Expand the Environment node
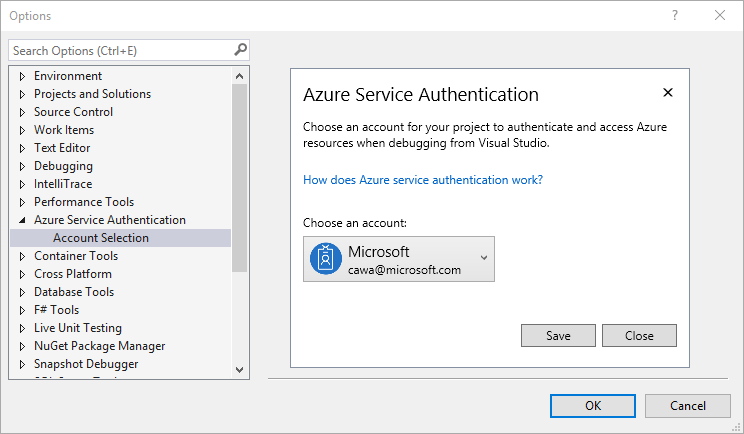This screenshot has height=434, width=744. tap(22, 76)
